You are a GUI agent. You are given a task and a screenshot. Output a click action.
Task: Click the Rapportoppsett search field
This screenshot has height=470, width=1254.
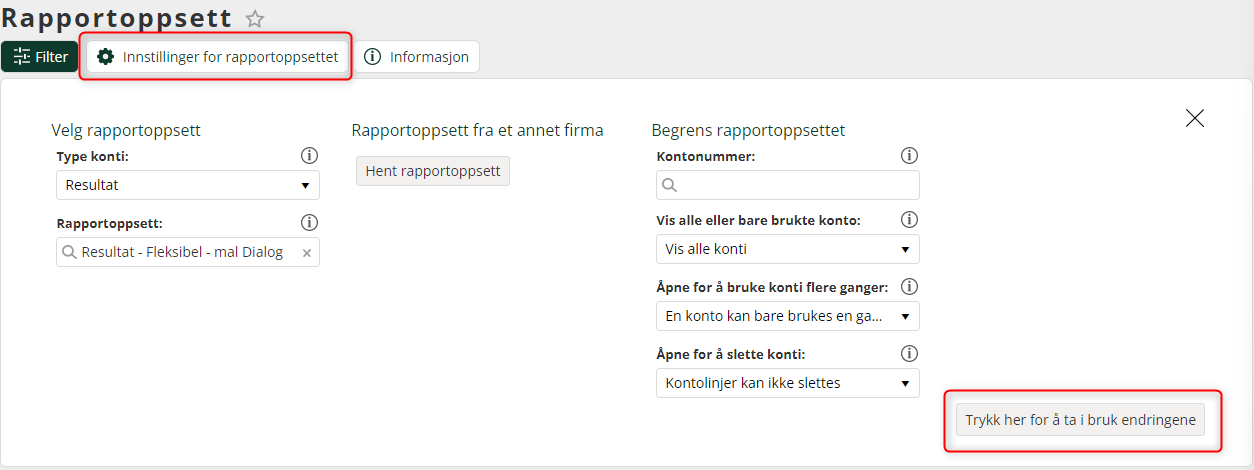tap(188, 252)
